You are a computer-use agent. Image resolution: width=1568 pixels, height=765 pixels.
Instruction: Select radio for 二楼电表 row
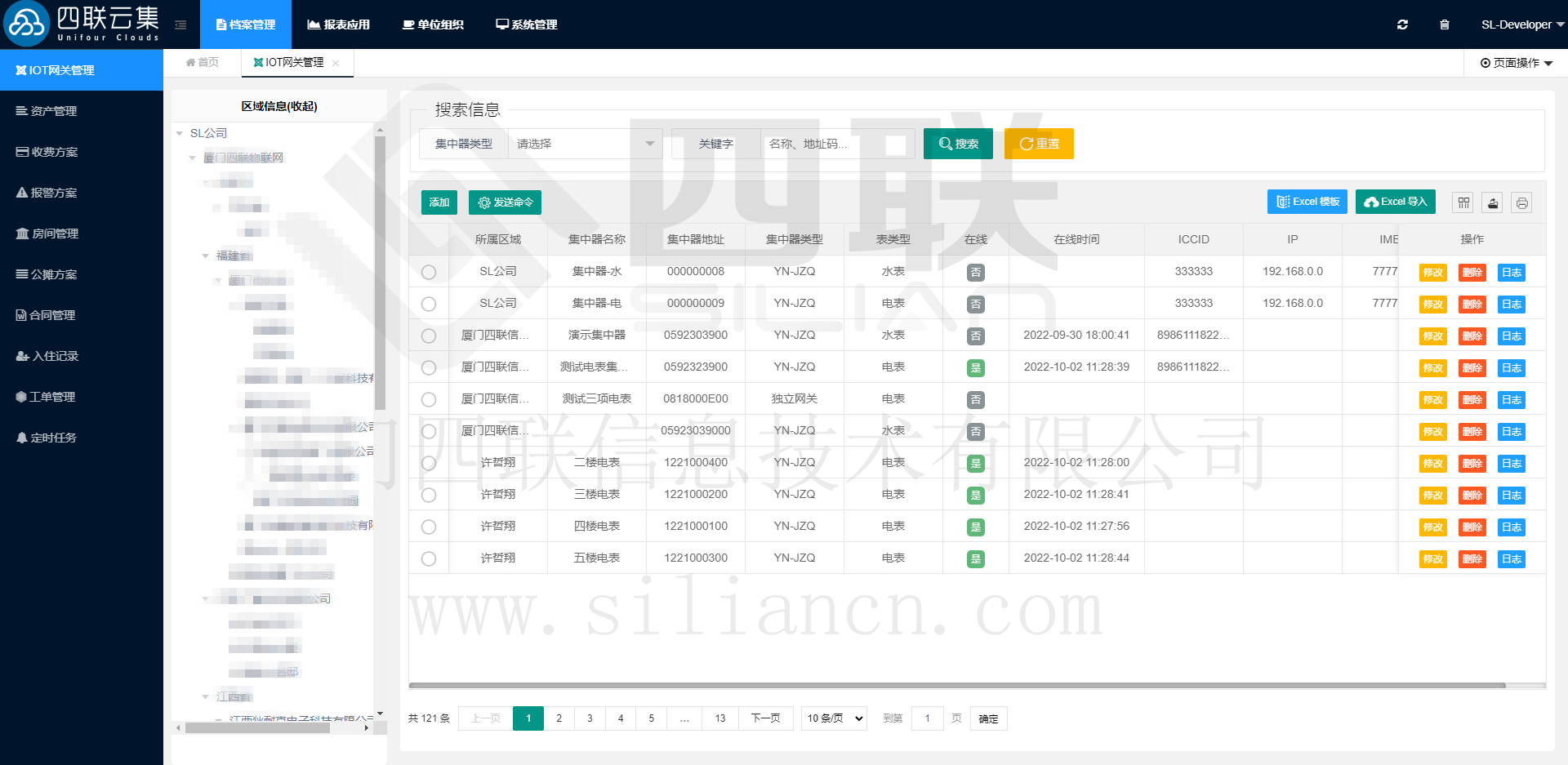pos(429,463)
